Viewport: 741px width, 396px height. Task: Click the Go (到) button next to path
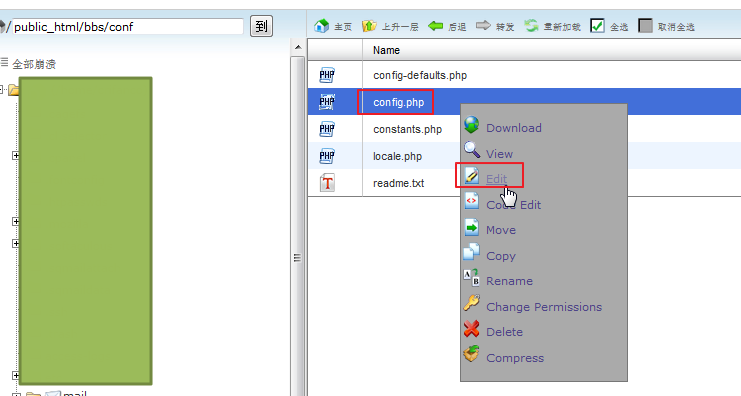coord(261,26)
